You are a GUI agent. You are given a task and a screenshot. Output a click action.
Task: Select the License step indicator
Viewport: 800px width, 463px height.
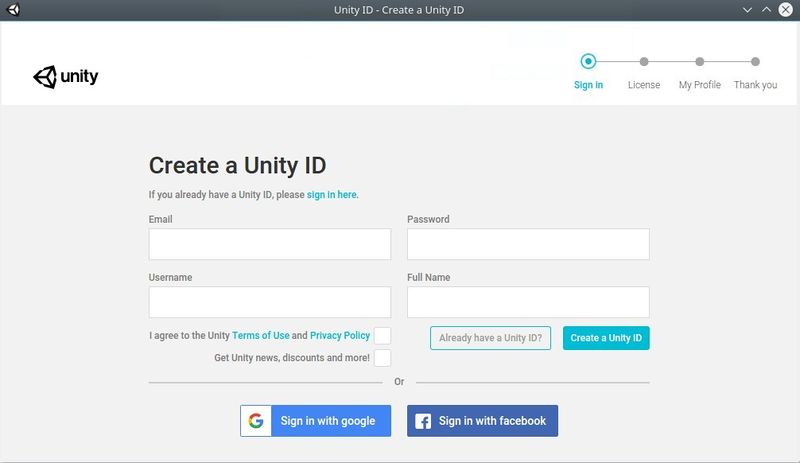(644, 62)
